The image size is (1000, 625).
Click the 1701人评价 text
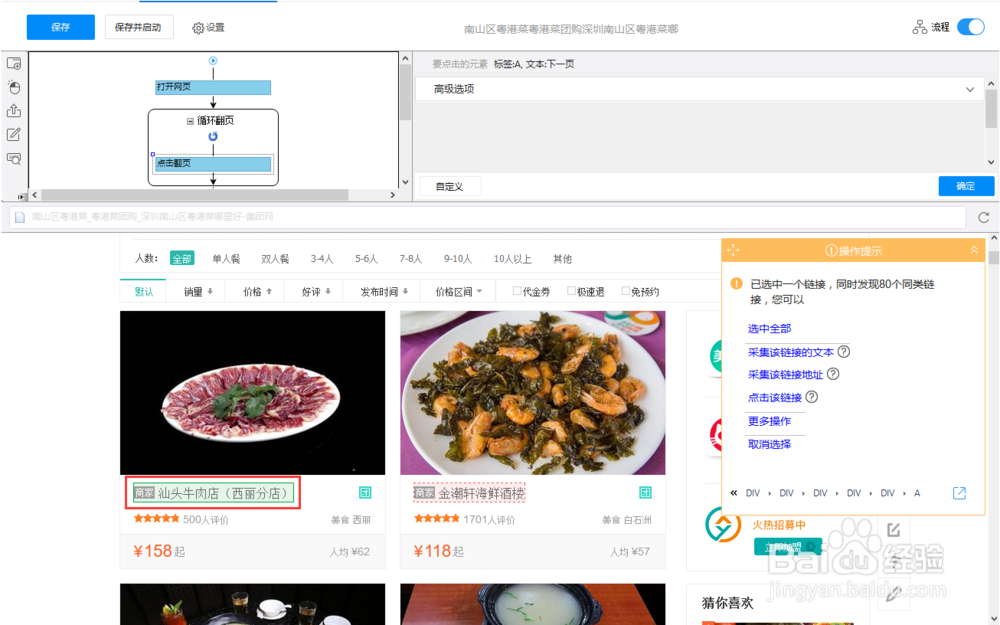[x=489, y=520]
